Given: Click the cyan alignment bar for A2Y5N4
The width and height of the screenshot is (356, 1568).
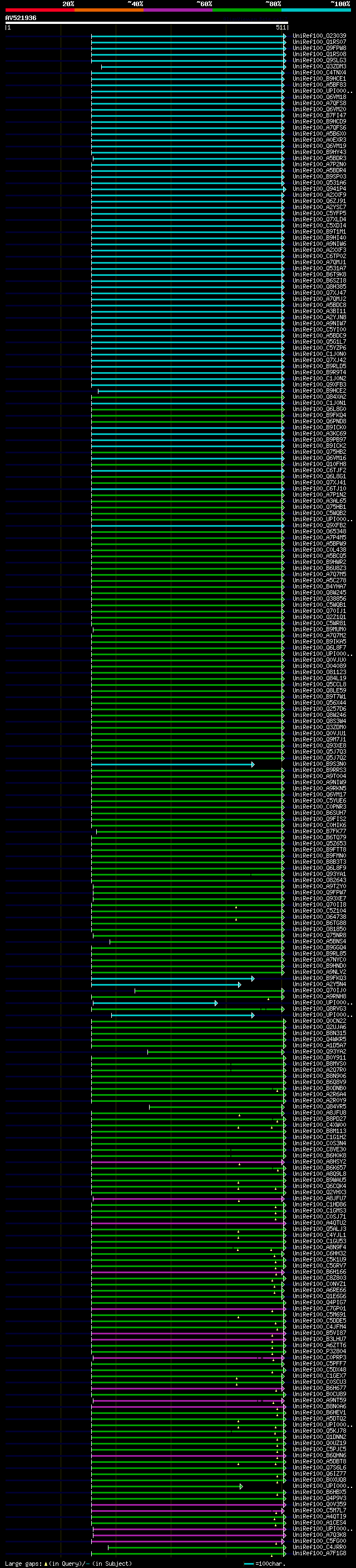Looking at the screenshot, I should [166, 985].
